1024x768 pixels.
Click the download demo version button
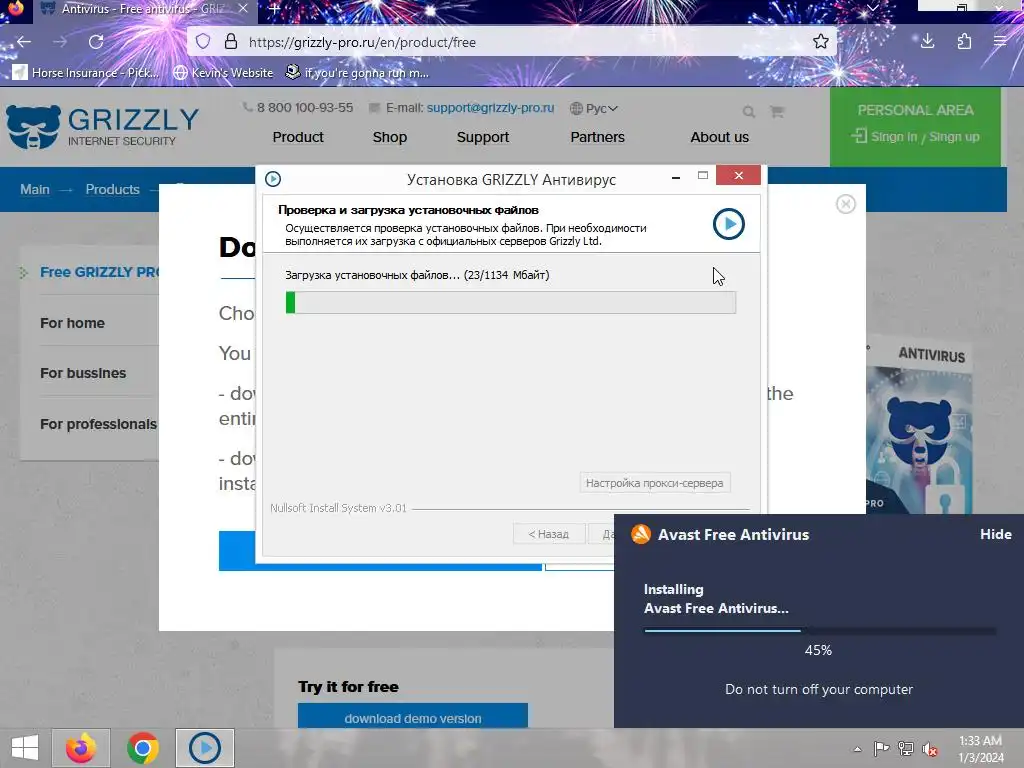[x=413, y=716]
